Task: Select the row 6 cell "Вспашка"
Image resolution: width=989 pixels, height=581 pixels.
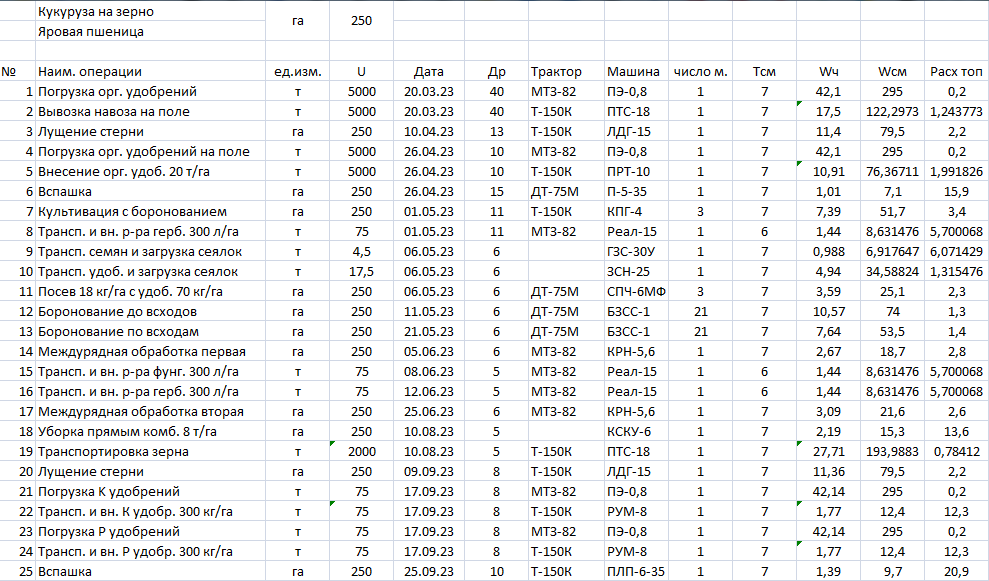Action: tap(150, 192)
